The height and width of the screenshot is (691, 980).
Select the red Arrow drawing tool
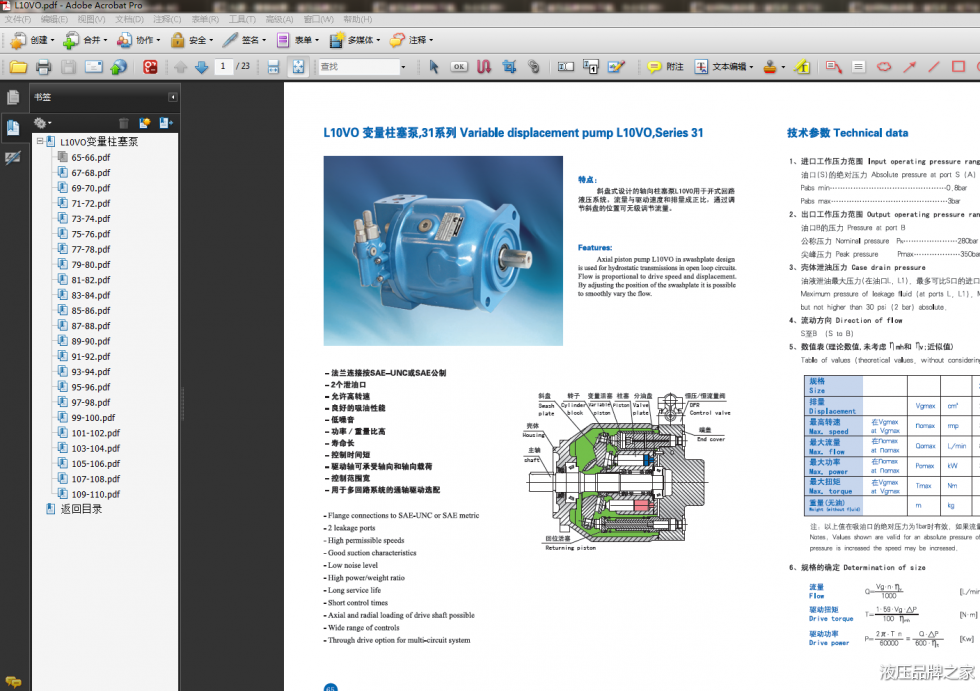tap(909, 67)
